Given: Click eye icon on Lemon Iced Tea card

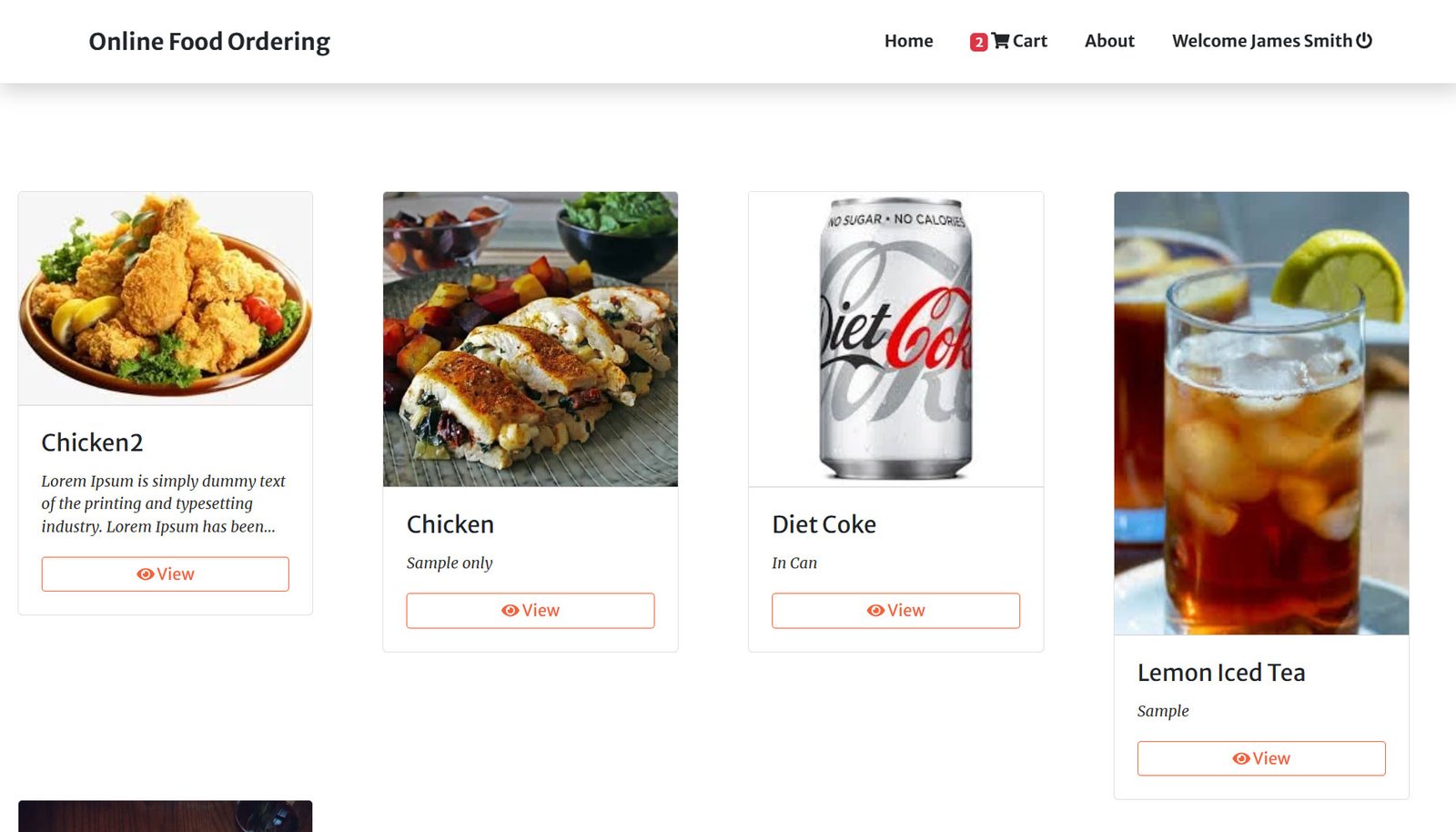Looking at the screenshot, I should [x=1240, y=758].
